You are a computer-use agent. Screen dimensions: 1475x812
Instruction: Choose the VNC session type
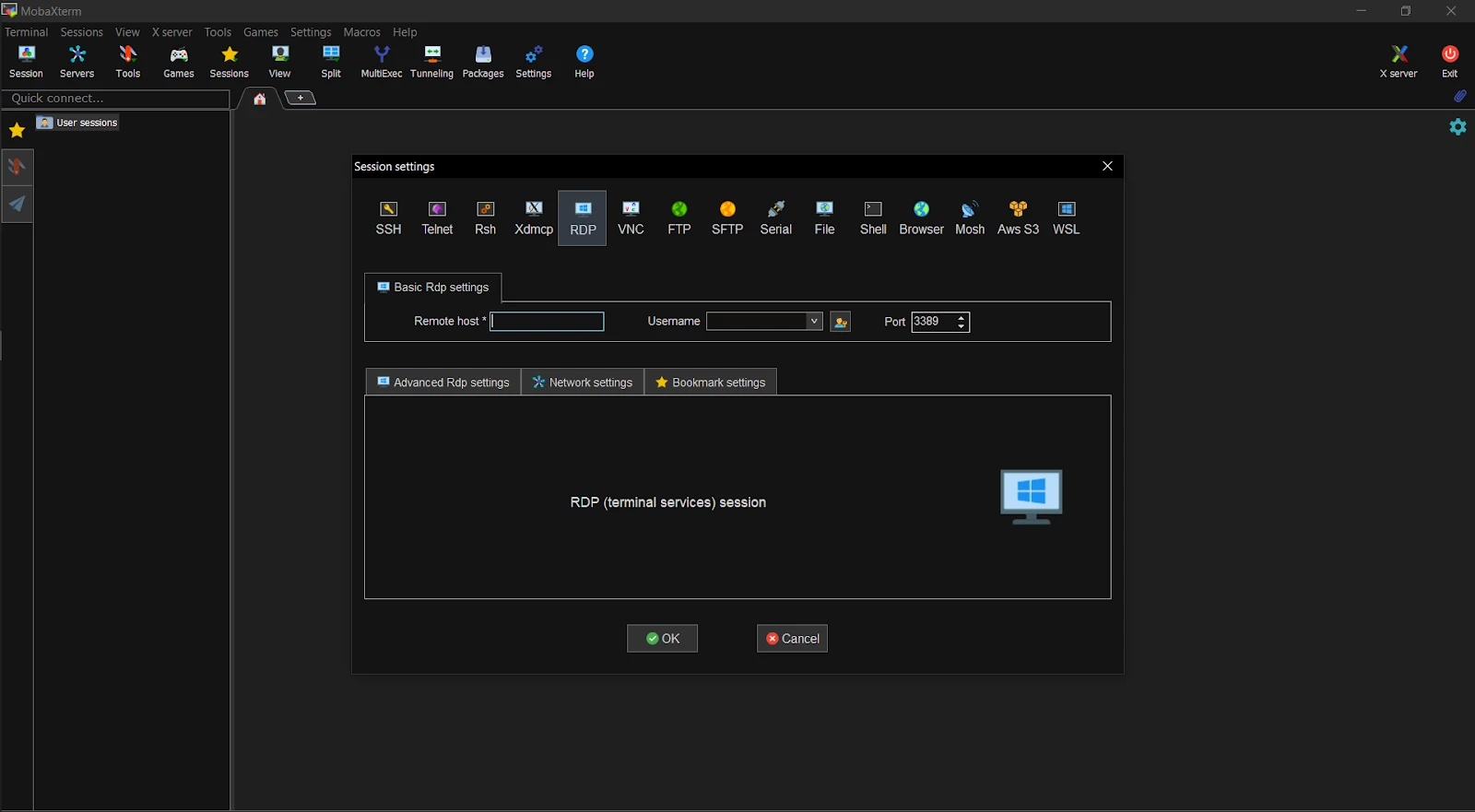click(x=631, y=218)
